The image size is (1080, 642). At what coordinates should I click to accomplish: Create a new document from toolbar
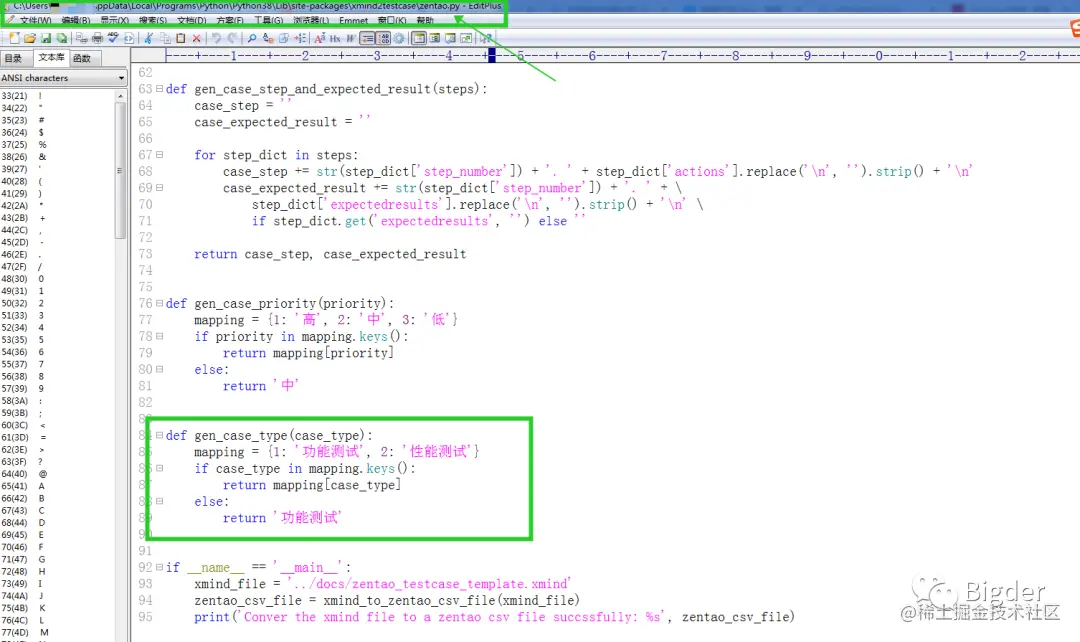click(14, 39)
